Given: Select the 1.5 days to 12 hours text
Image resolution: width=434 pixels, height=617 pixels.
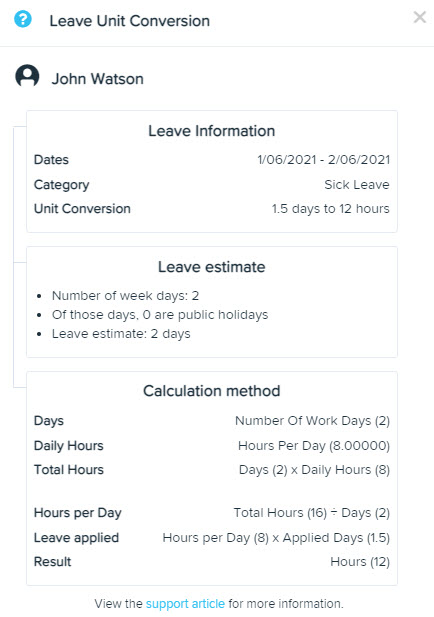Looking at the screenshot, I should pyautogui.click(x=331, y=209).
